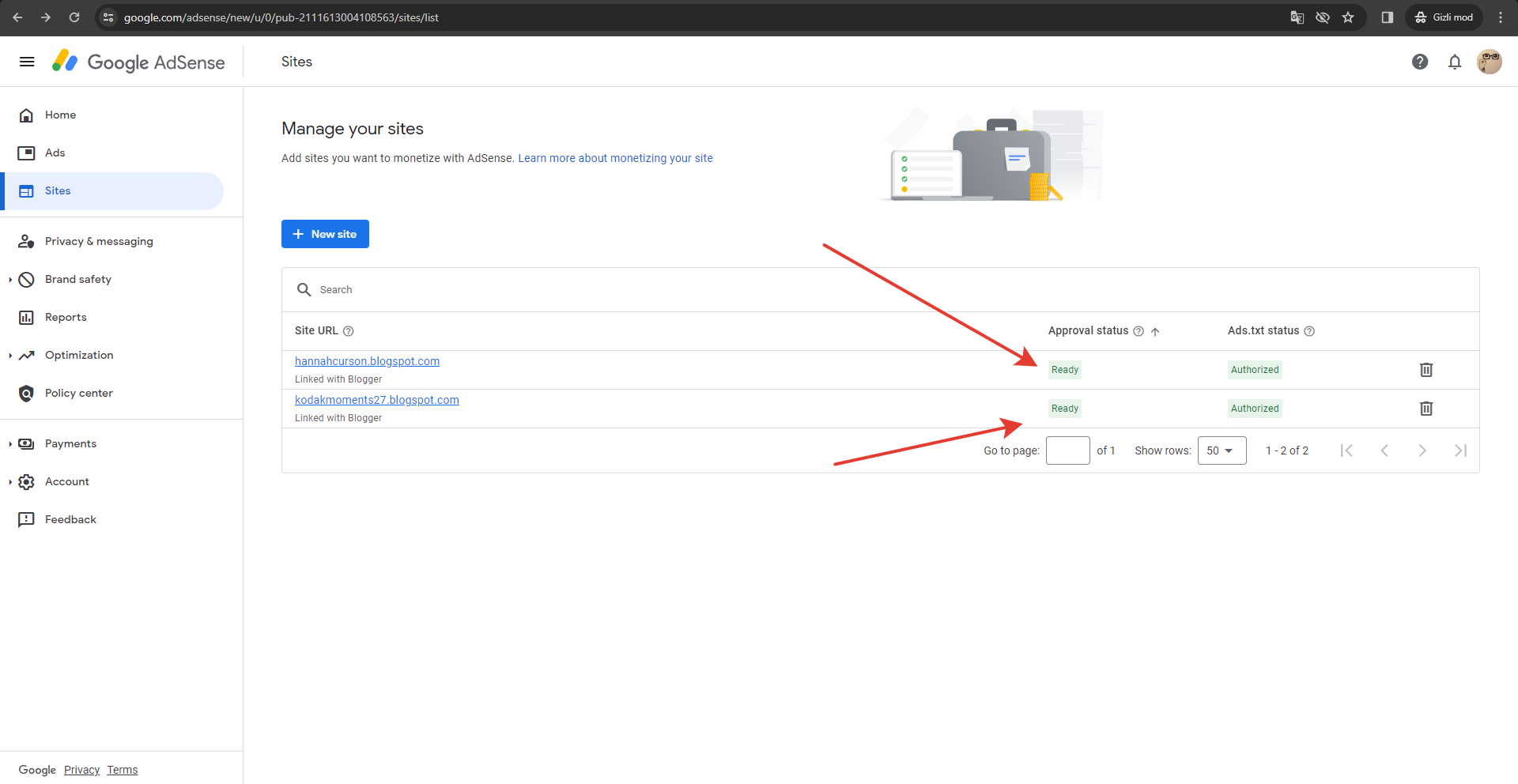Click the Google AdSense logo
Image resolution: width=1518 pixels, height=784 pixels.
tap(138, 62)
